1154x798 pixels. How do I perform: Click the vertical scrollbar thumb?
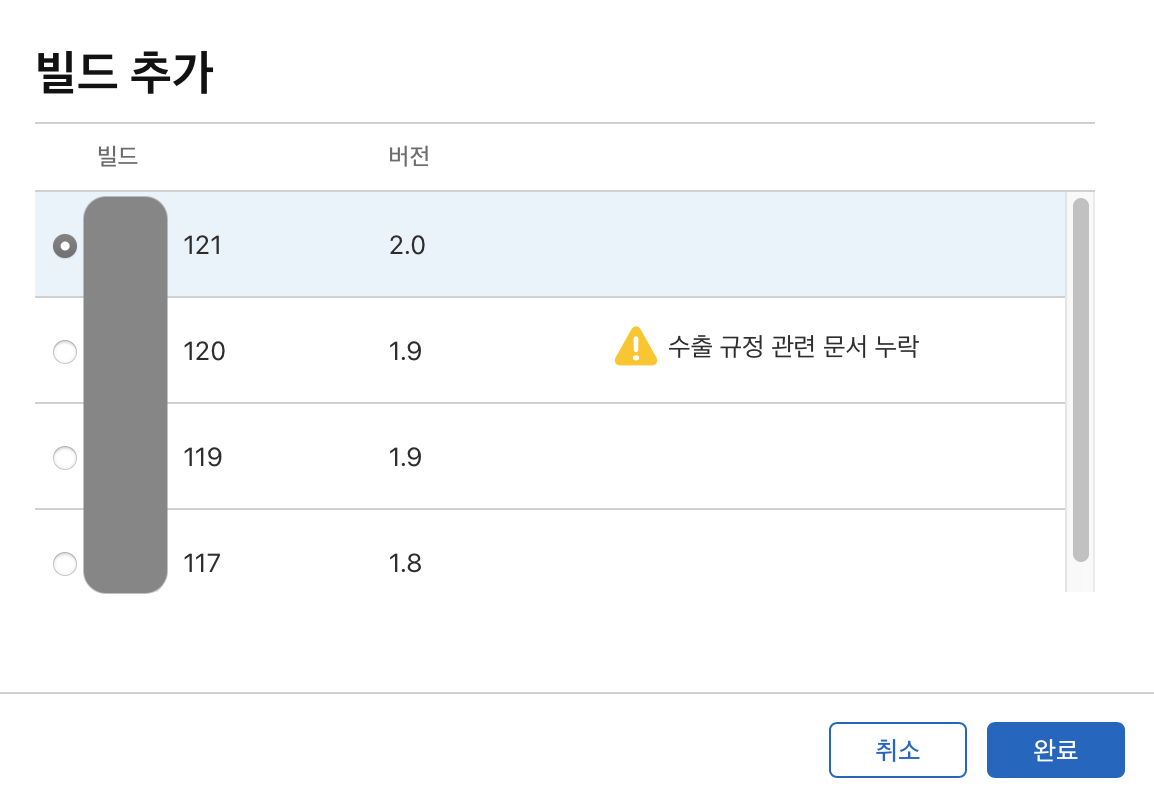point(1080,380)
